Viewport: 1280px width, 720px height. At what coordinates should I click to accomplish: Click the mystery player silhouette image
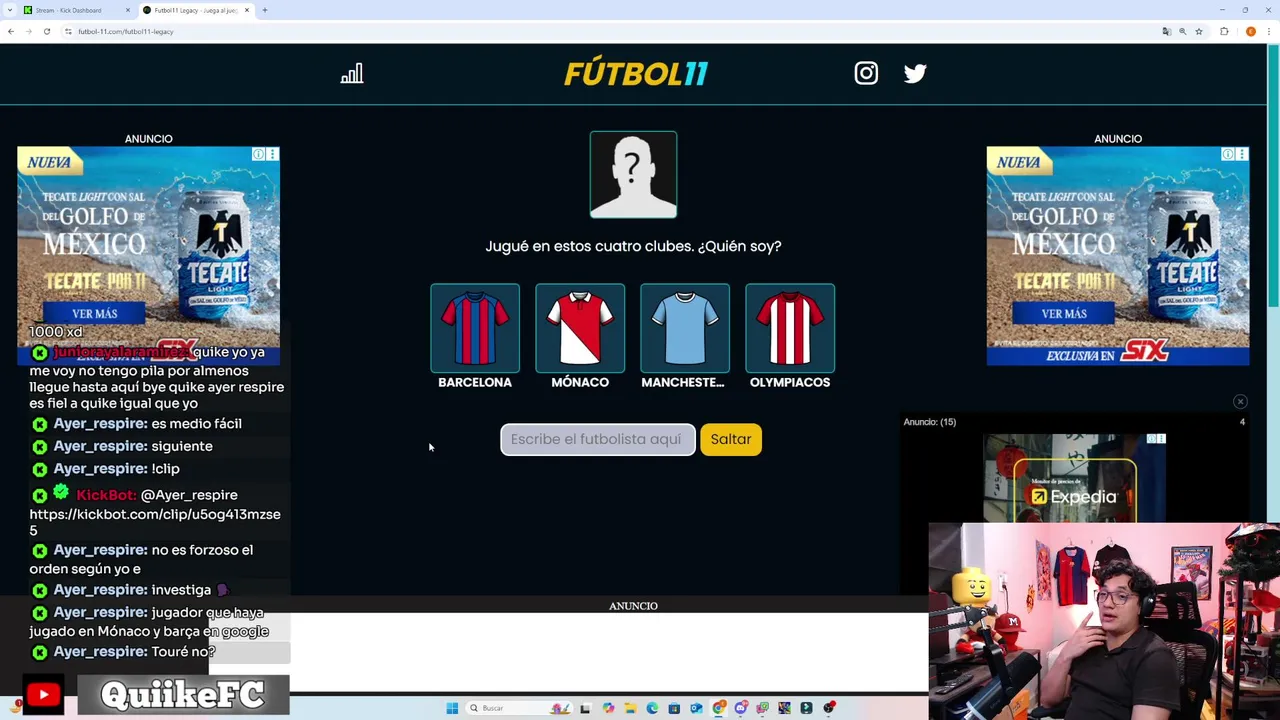633,174
